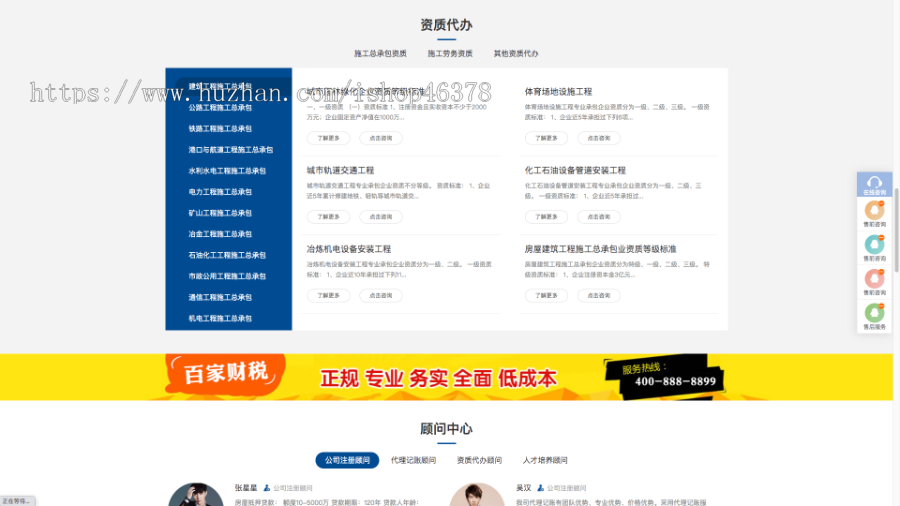Click the pink 售前咨询 QQ icon

tap(874, 279)
